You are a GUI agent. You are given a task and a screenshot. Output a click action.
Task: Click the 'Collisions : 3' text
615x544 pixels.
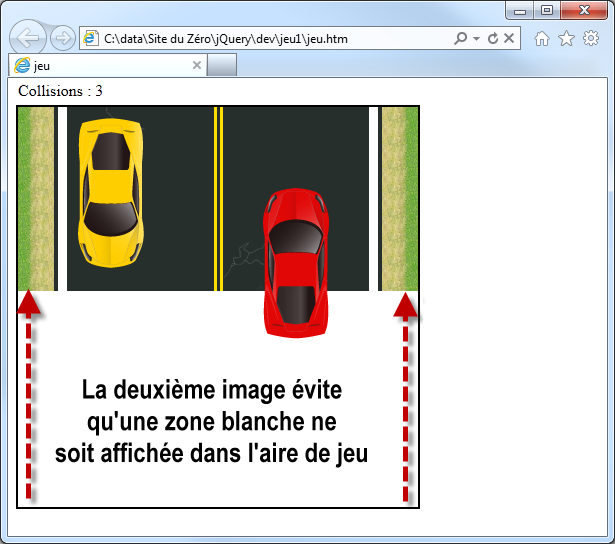click(x=60, y=91)
